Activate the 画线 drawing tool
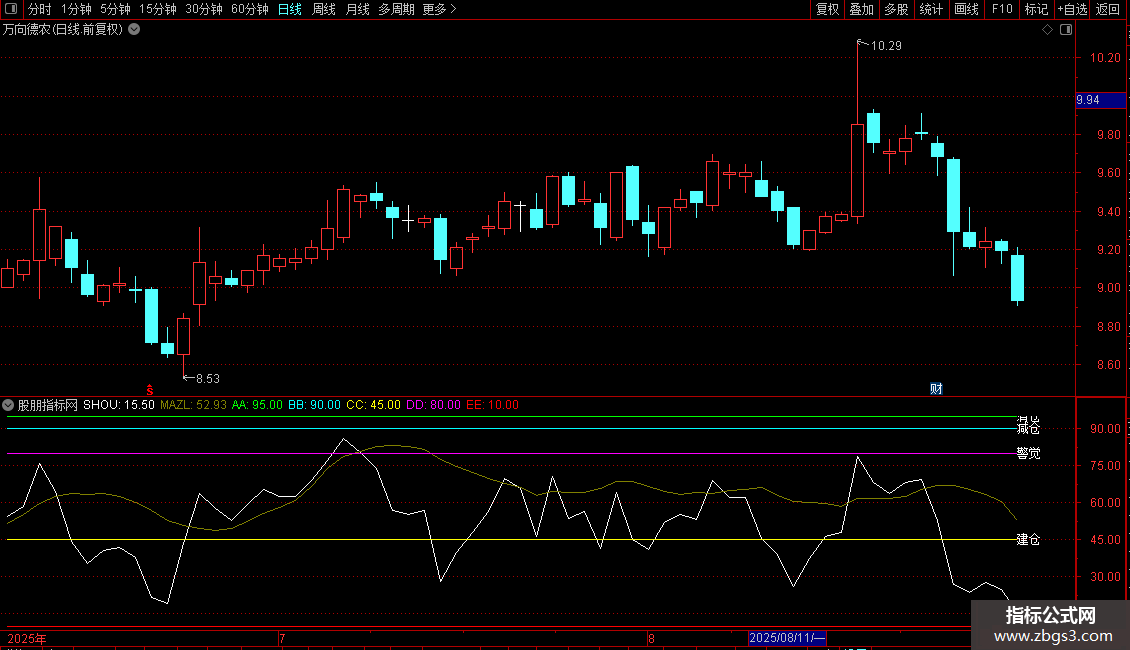 (966, 9)
